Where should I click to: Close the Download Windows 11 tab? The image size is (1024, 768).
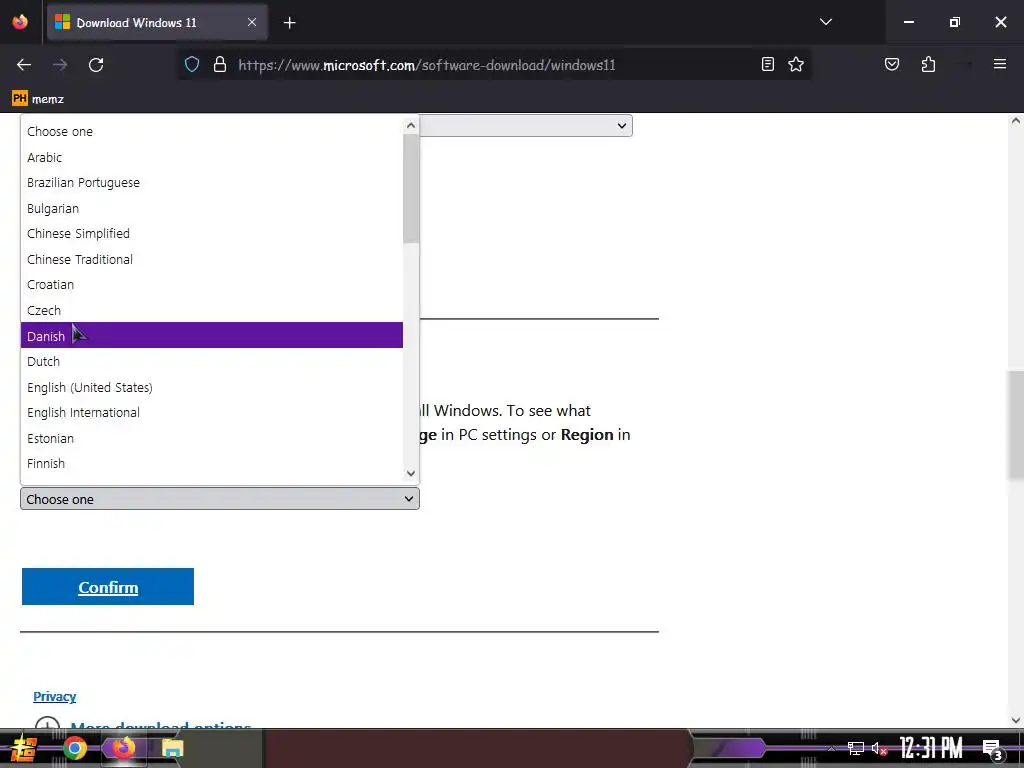click(x=252, y=22)
